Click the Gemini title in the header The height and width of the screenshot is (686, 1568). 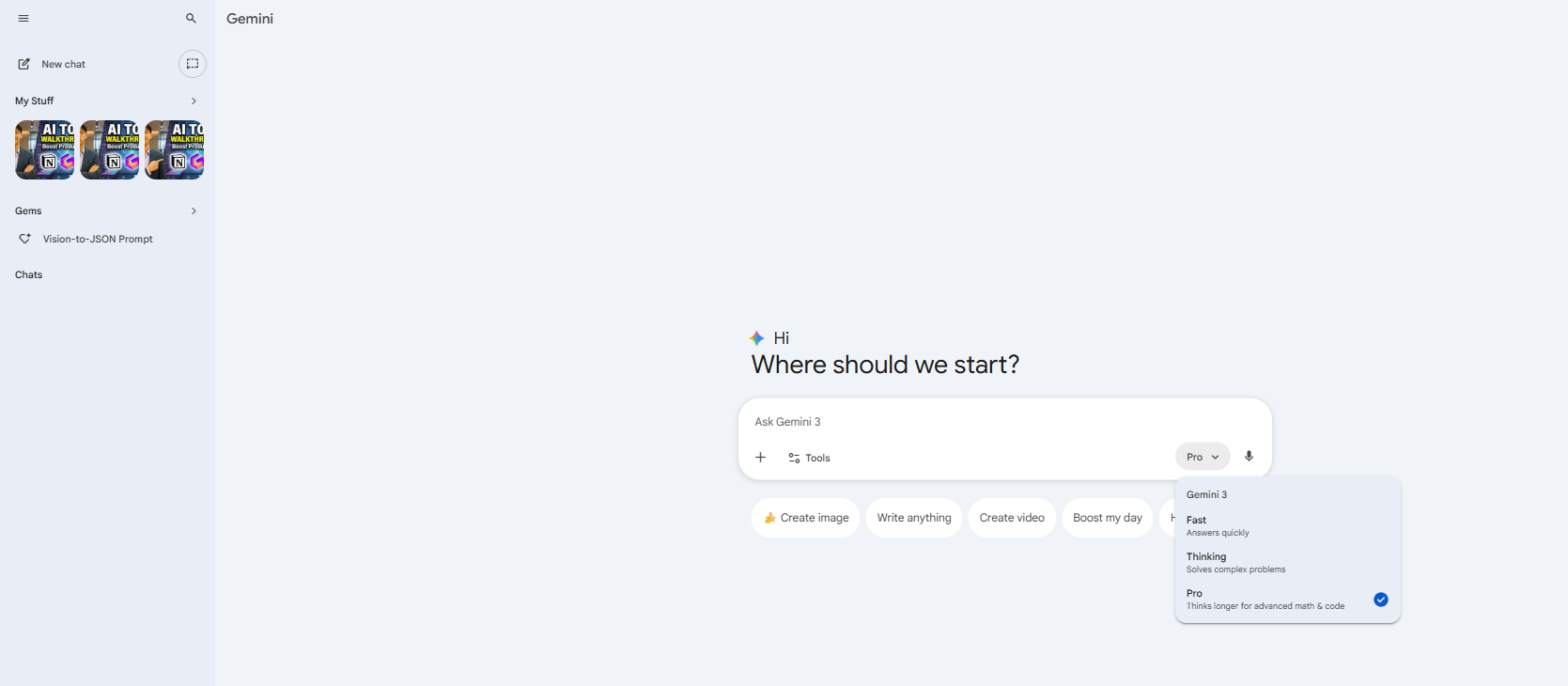pos(249,18)
